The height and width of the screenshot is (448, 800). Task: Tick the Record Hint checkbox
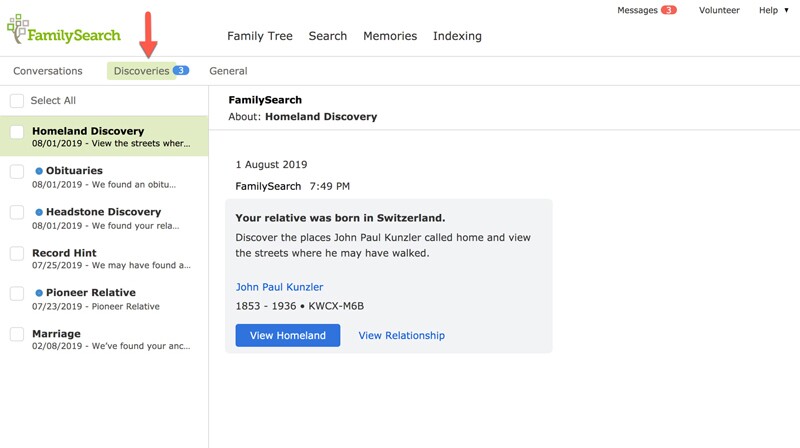click(17, 254)
